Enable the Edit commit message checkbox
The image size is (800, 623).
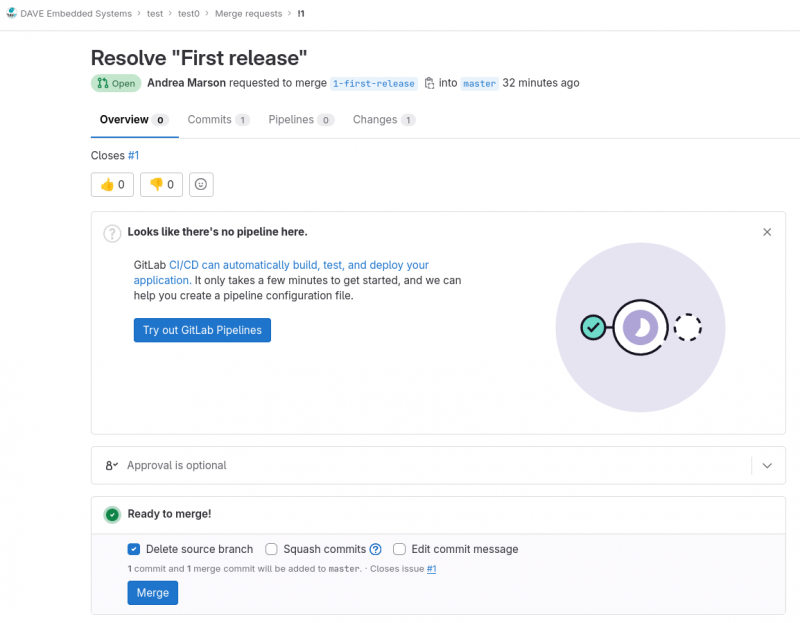399,549
